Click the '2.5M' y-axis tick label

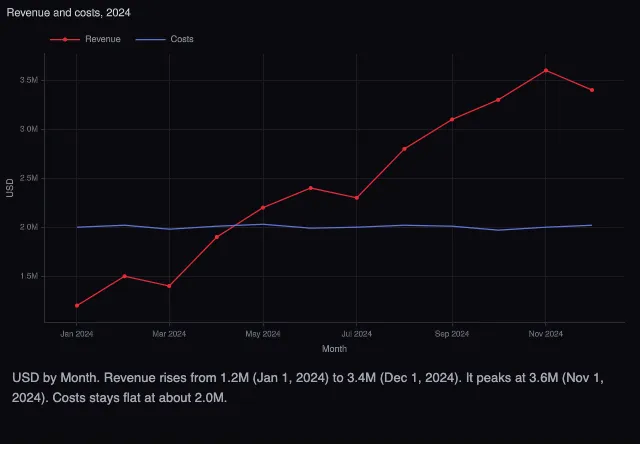click(29, 178)
